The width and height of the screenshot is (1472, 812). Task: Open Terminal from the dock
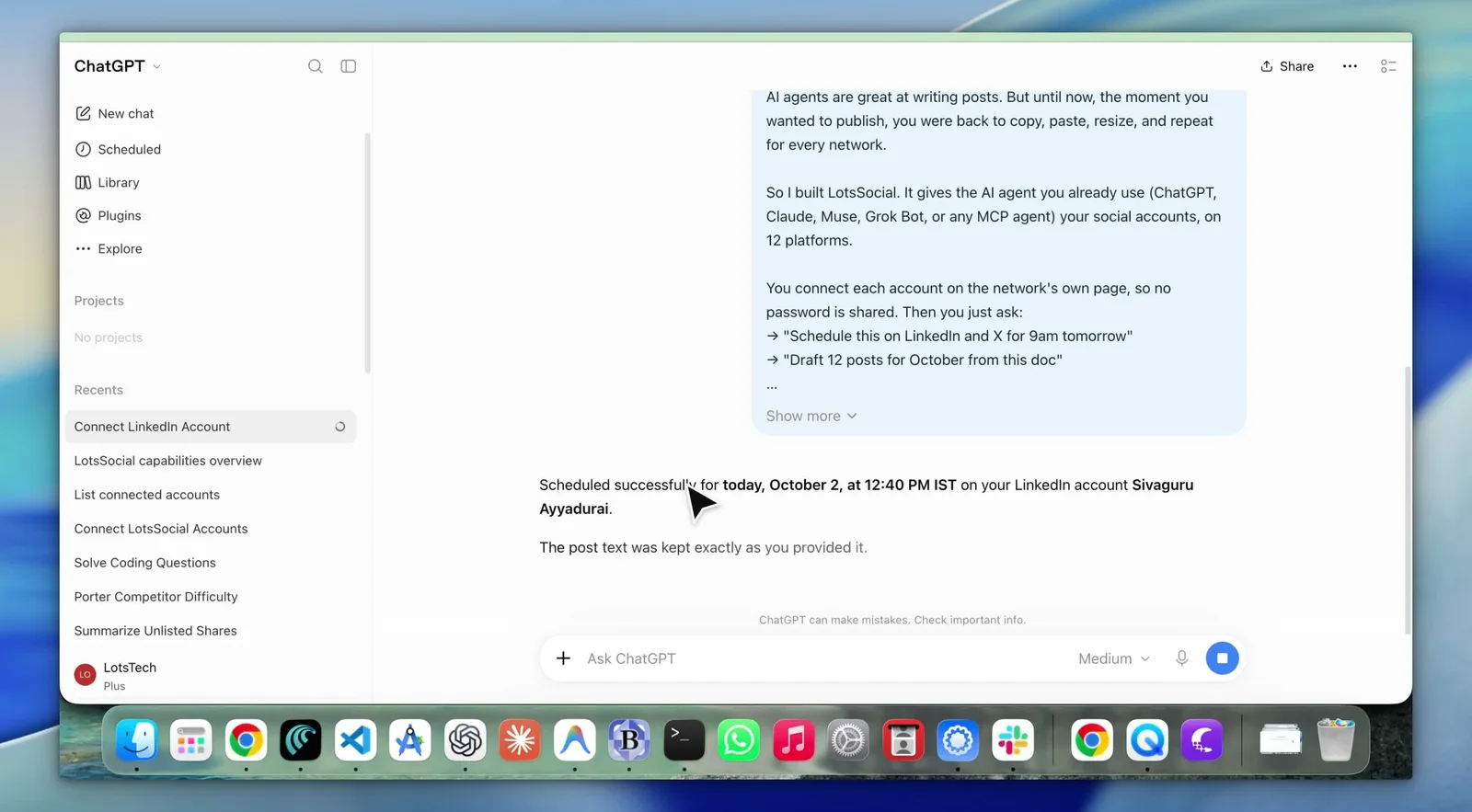684,740
